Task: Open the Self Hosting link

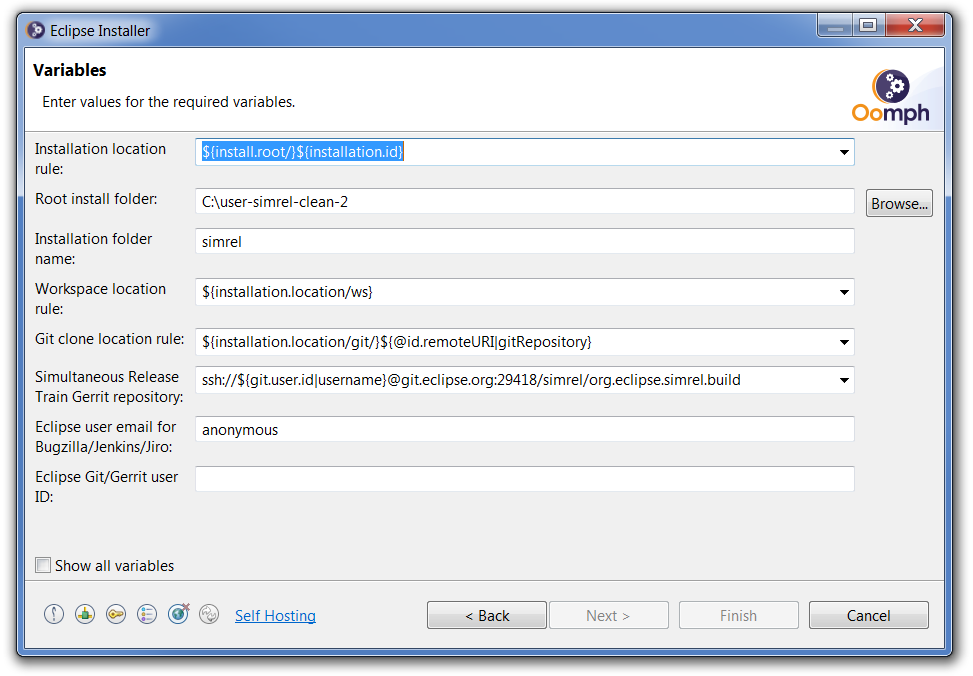Action: (275, 615)
